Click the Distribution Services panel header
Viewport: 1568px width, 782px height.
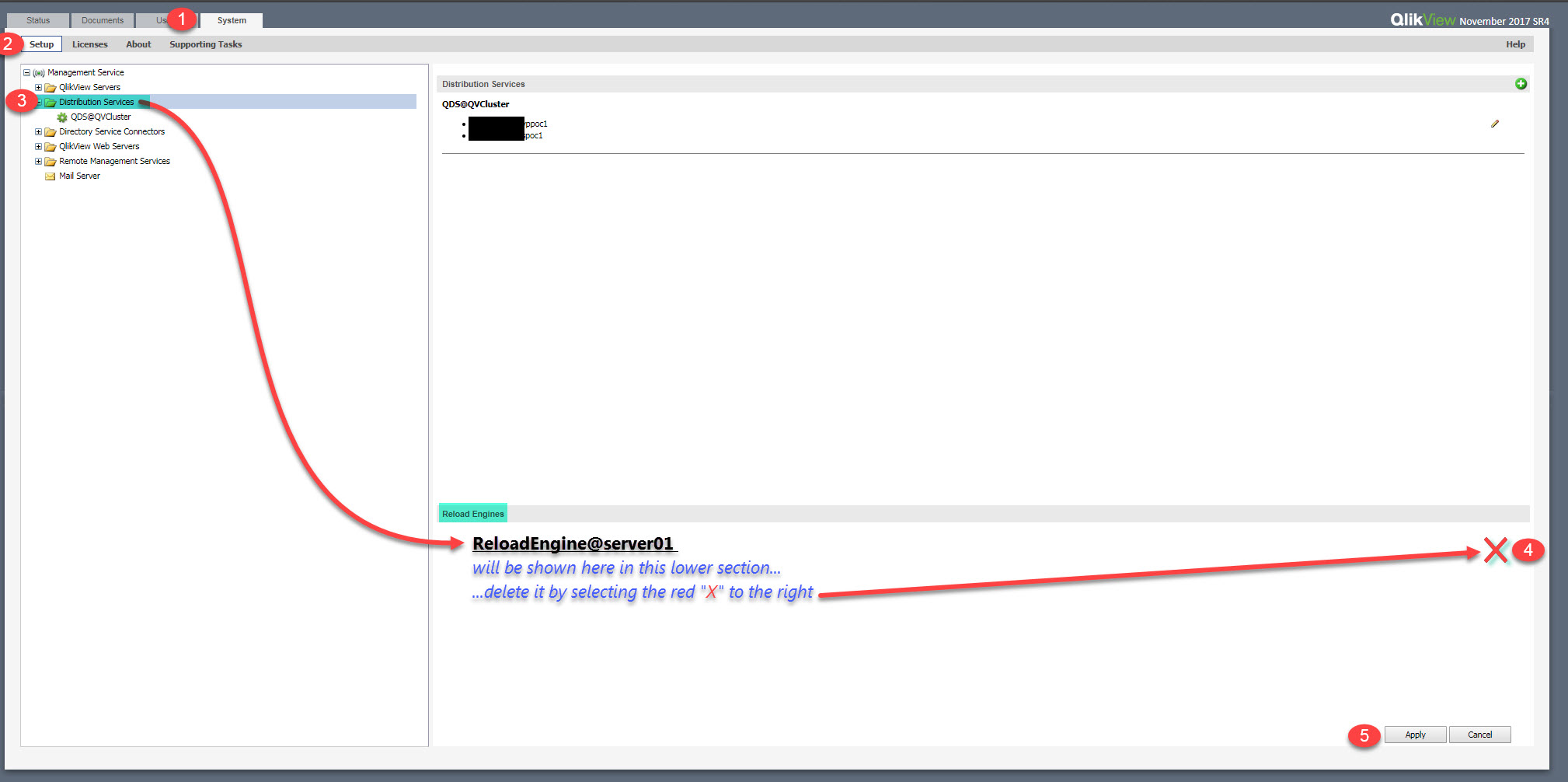983,84
